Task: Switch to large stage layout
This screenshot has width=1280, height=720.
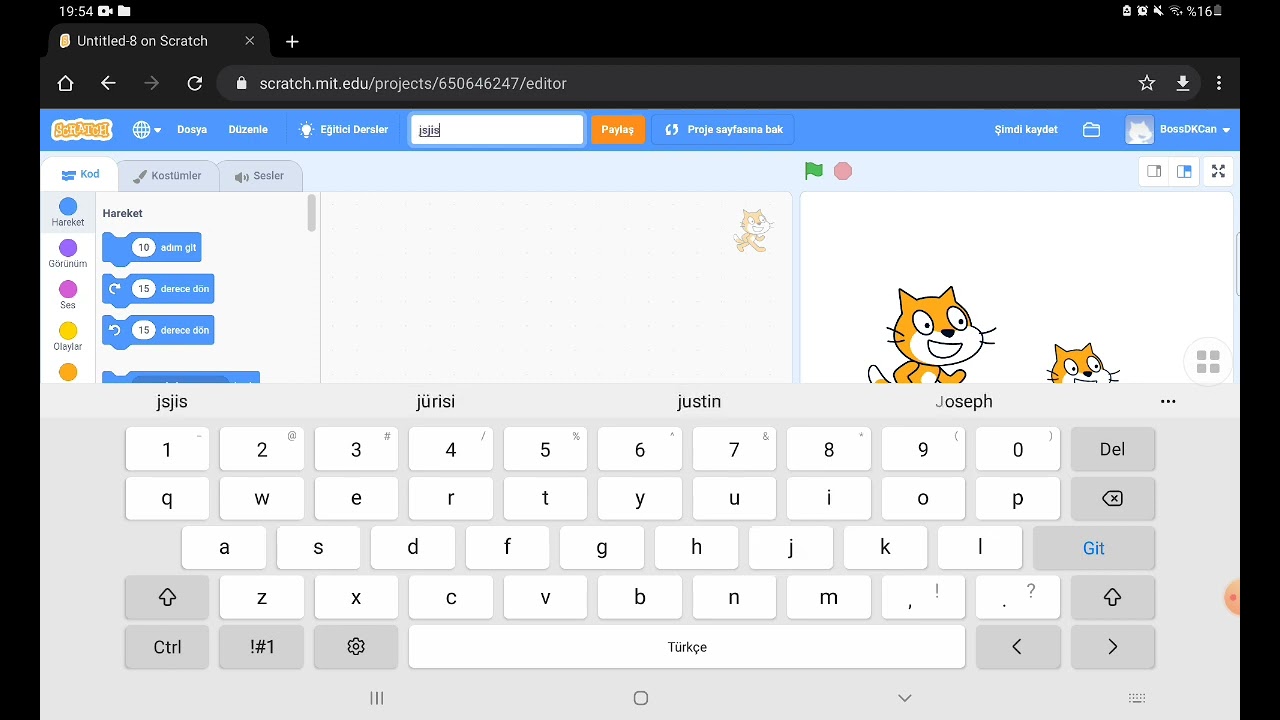Action: 1184,171
